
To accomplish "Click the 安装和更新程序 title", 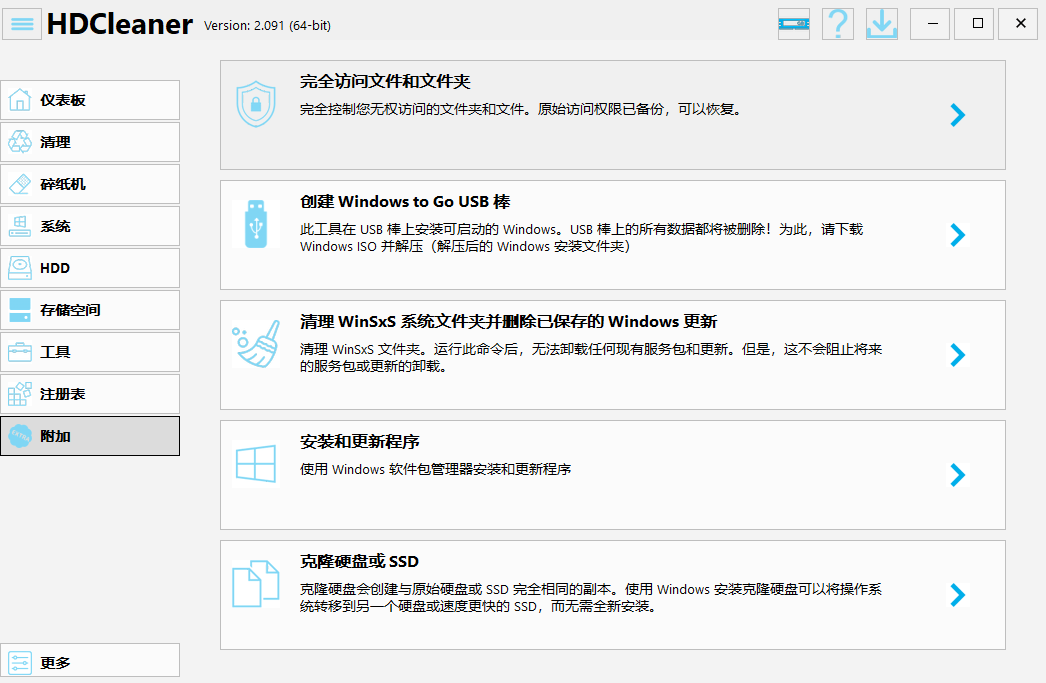I will [360, 442].
